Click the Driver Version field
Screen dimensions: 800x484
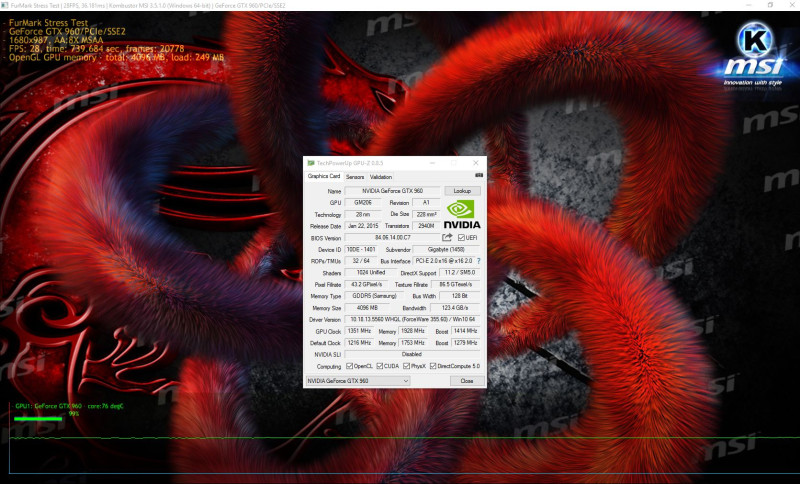tap(412, 319)
